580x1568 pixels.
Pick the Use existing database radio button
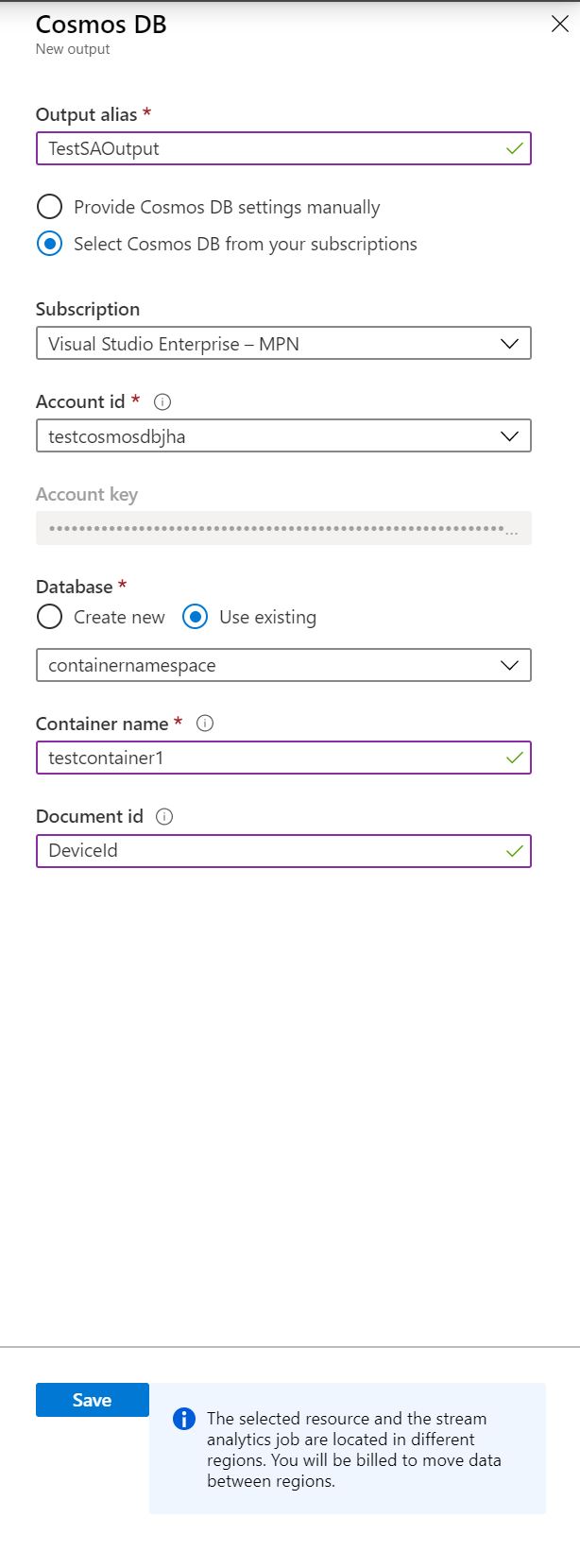click(x=195, y=617)
